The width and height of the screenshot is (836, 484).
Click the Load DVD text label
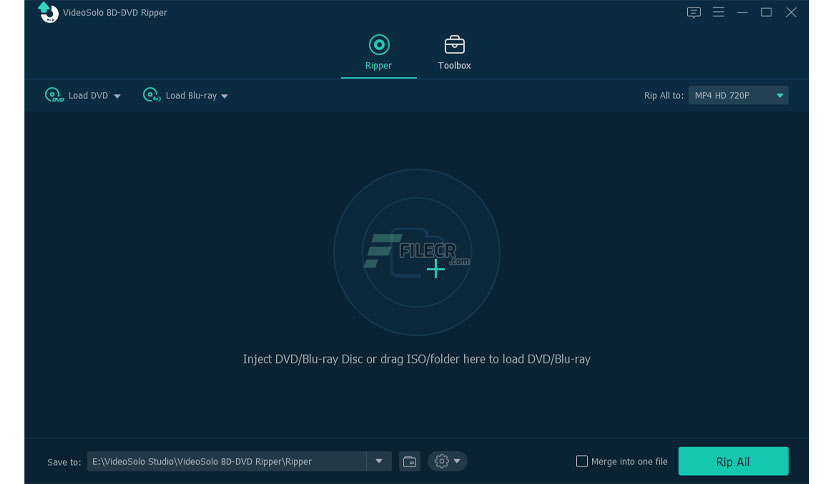(x=88, y=95)
